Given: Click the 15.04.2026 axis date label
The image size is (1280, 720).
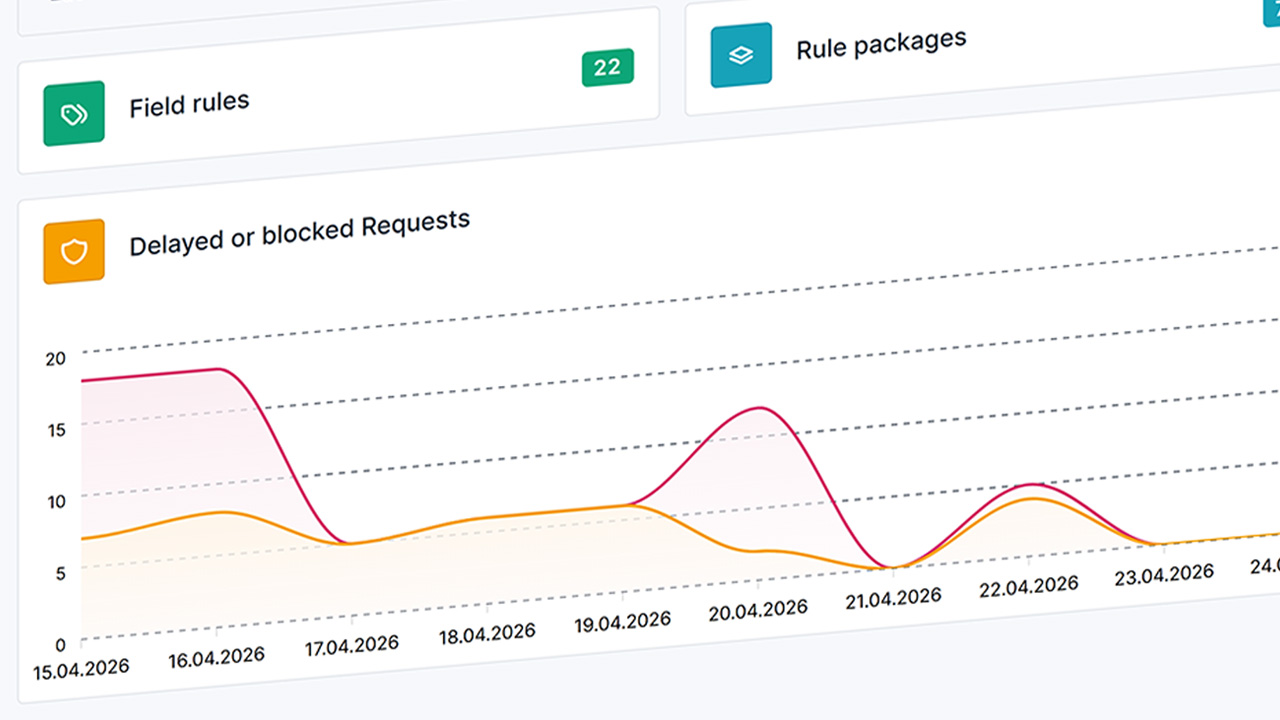Looking at the screenshot, I should pos(81,669).
